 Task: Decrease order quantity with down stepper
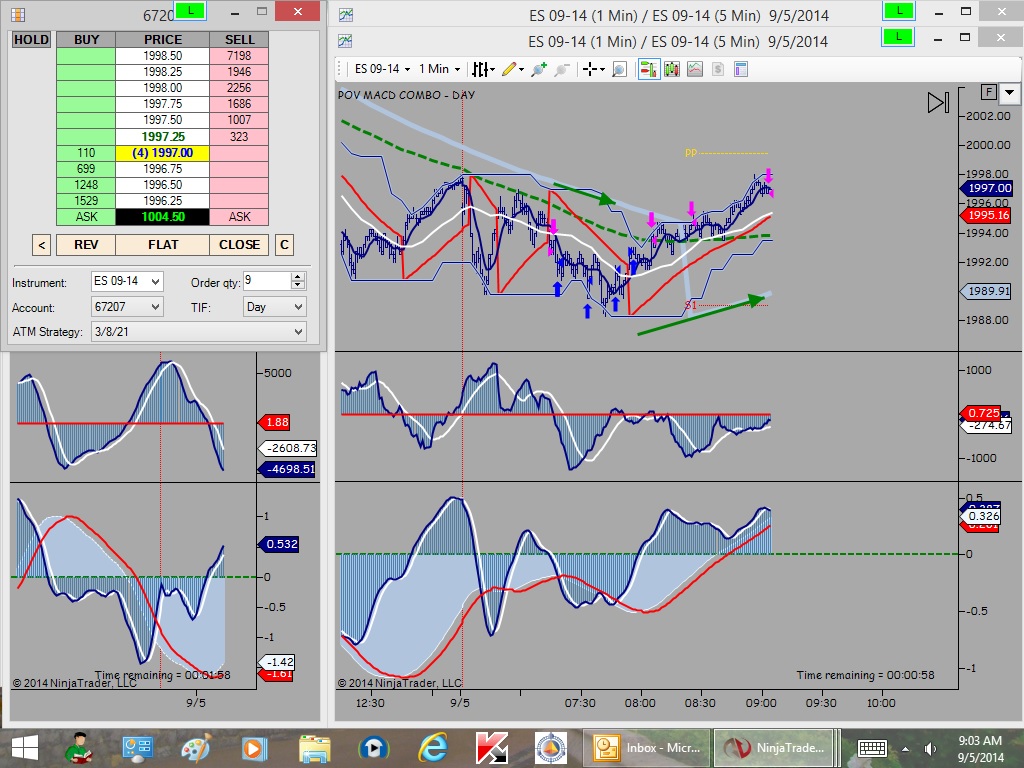tap(298, 286)
